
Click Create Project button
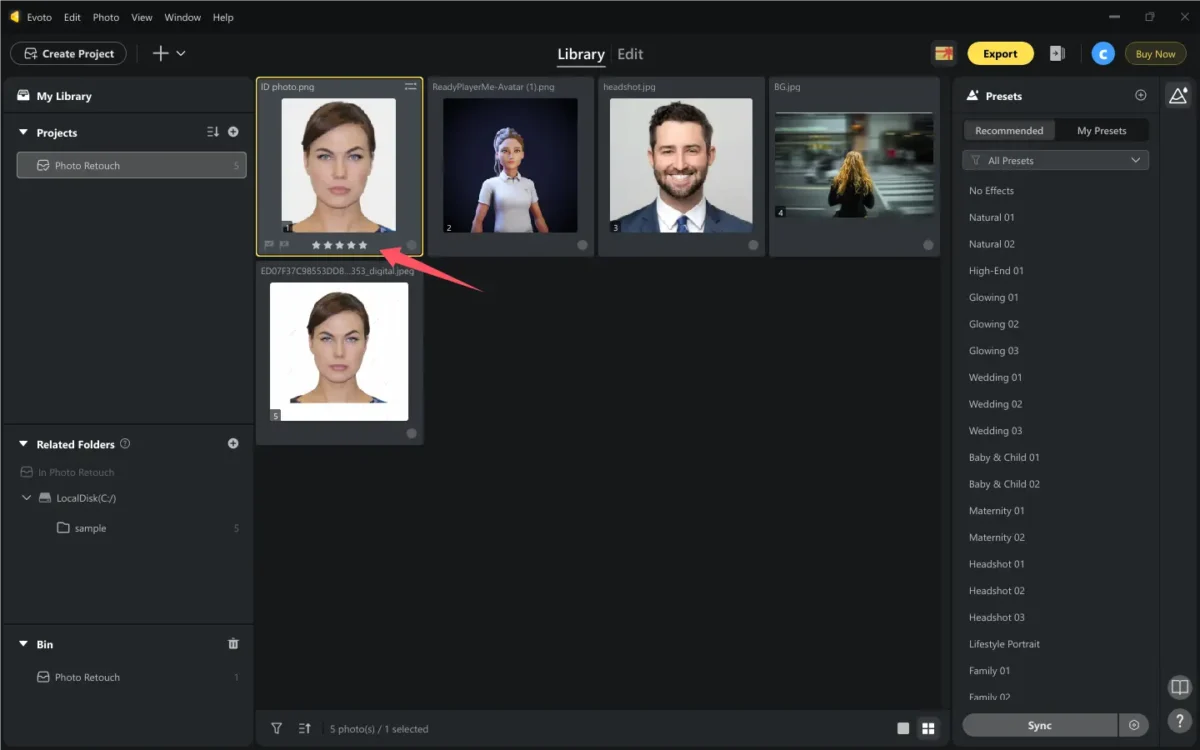pyautogui.click(x=68, y=54)
